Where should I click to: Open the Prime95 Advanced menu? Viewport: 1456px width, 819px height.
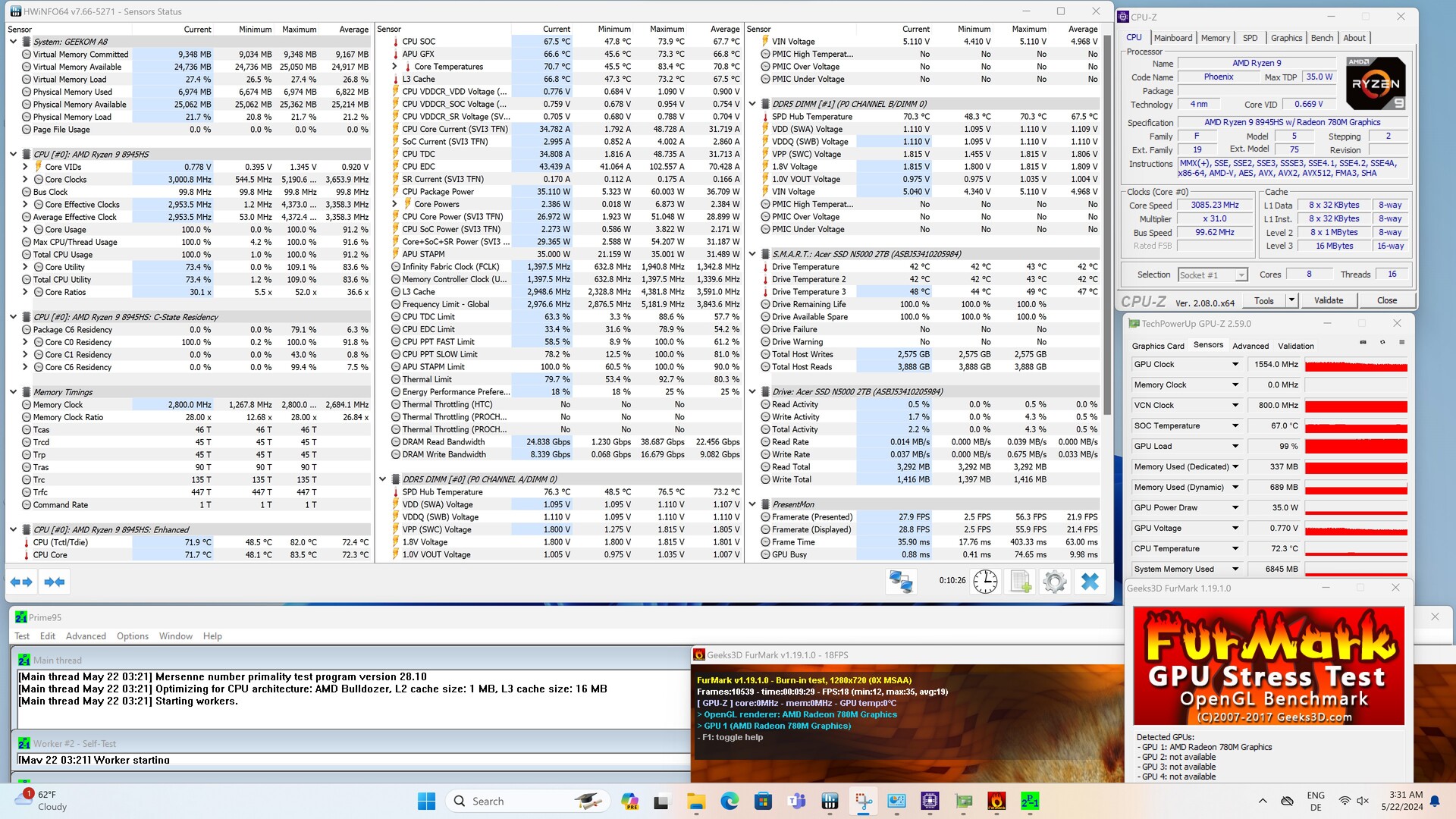(86, 636)
